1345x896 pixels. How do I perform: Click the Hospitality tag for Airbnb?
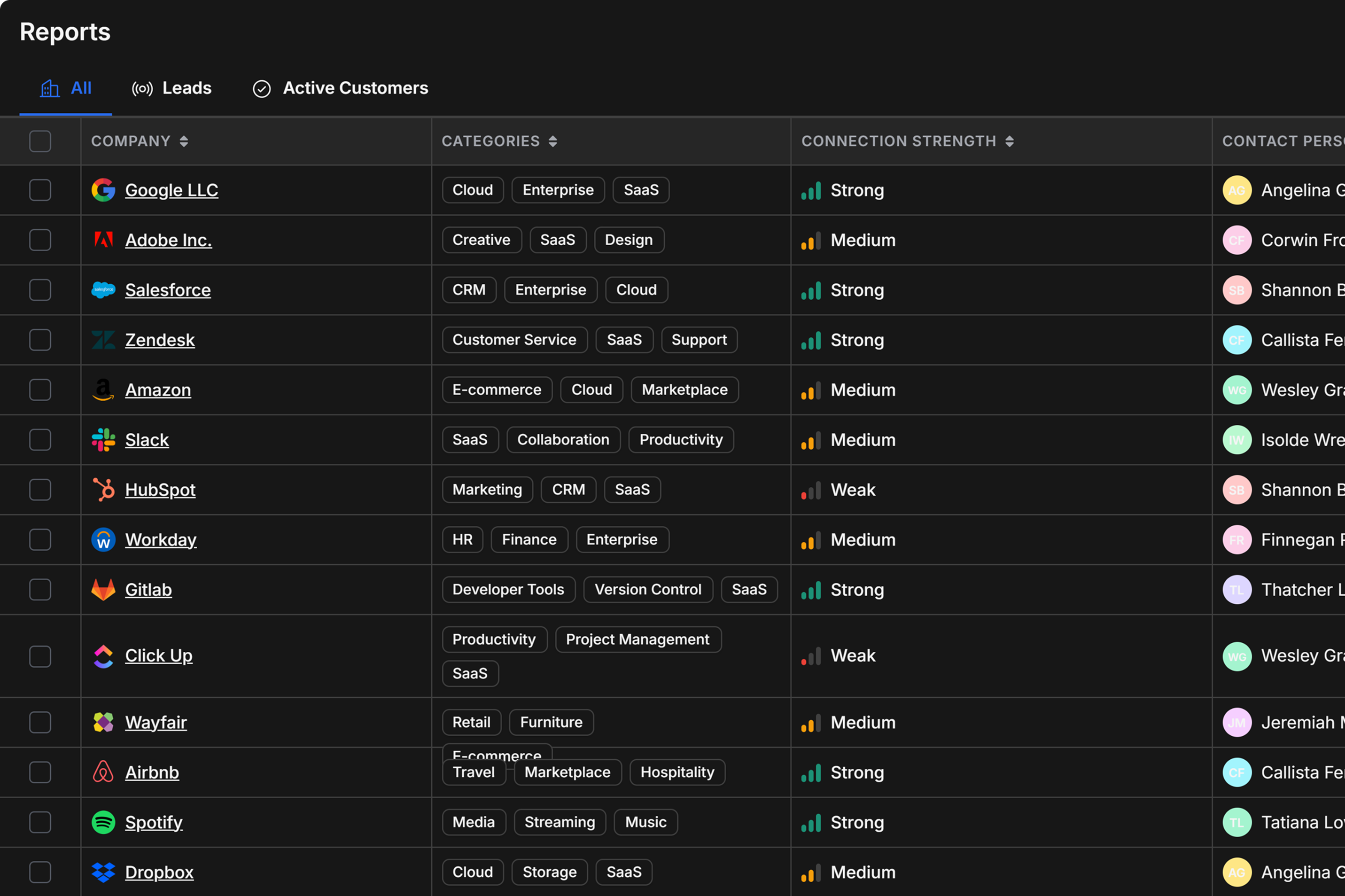click(x=677, y=772)
